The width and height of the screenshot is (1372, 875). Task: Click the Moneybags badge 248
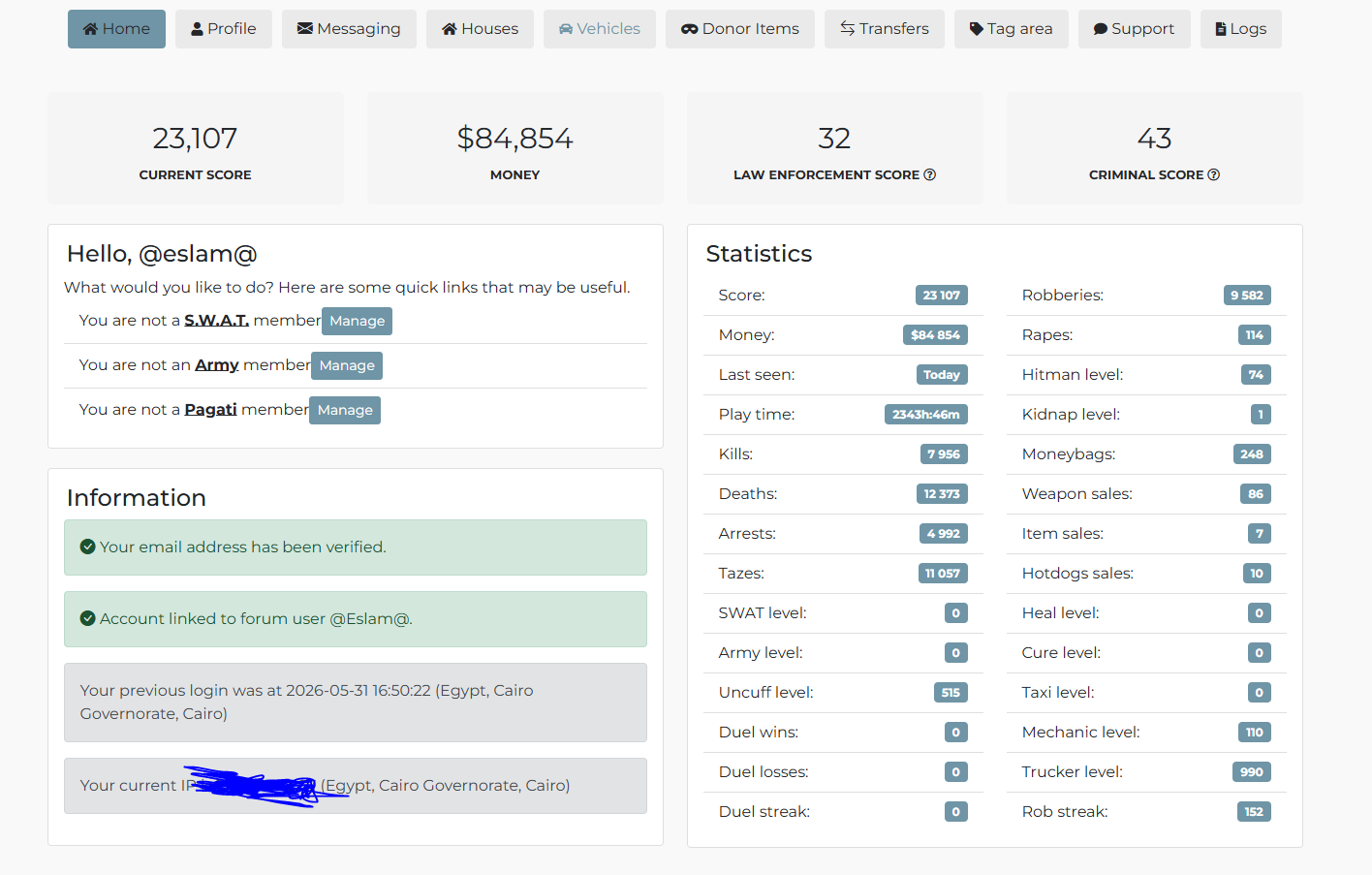coord(1252,454)
